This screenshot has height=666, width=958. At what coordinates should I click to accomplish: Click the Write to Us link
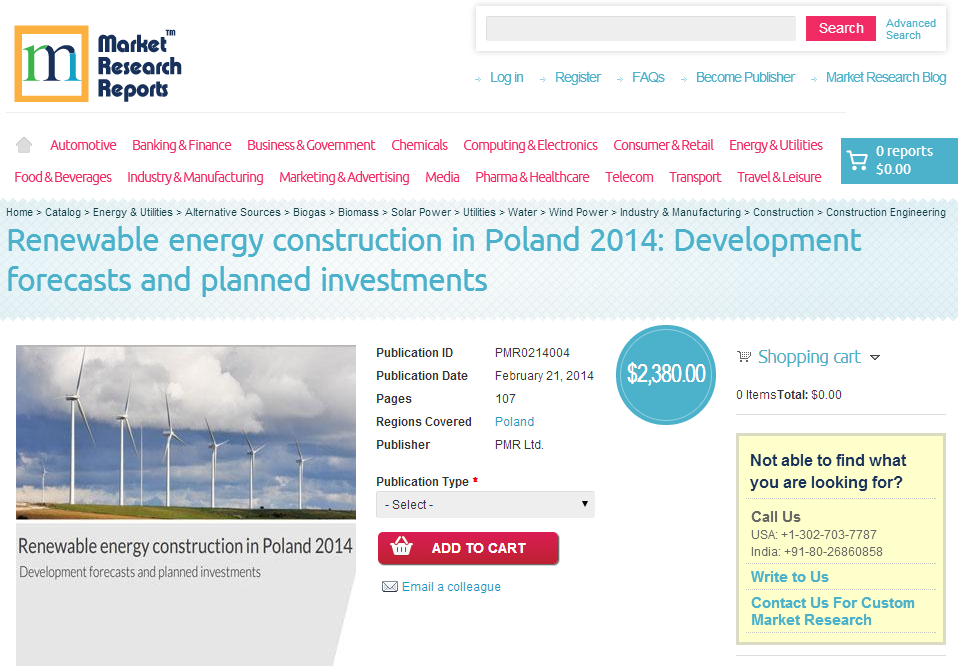click(x=789, y=577)
